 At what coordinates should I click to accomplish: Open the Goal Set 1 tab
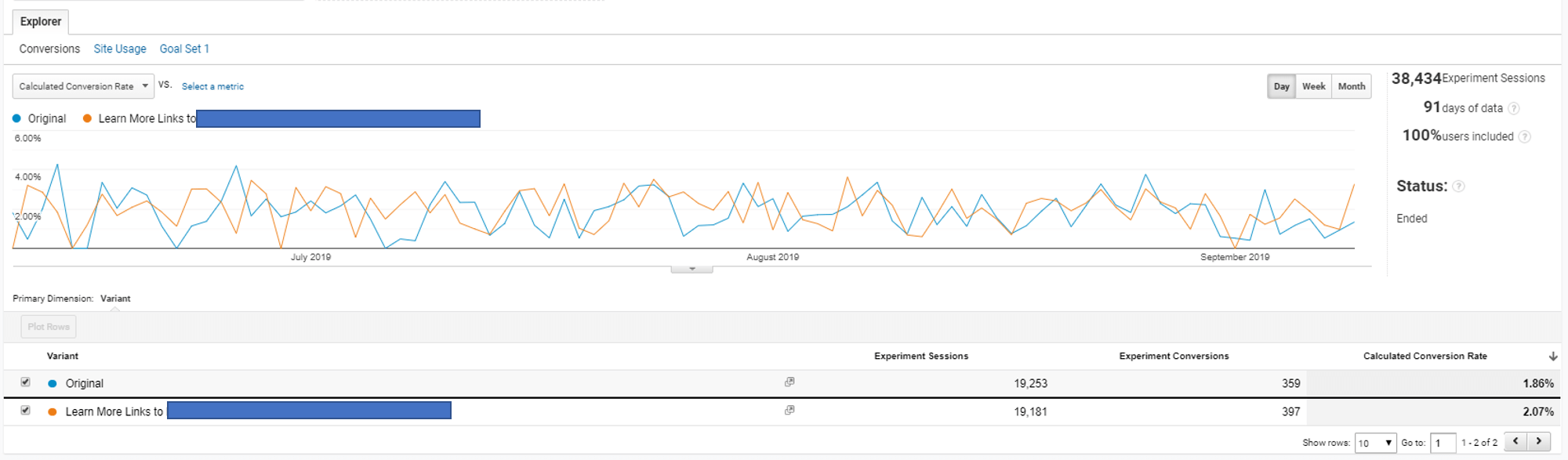pos(184,49)
